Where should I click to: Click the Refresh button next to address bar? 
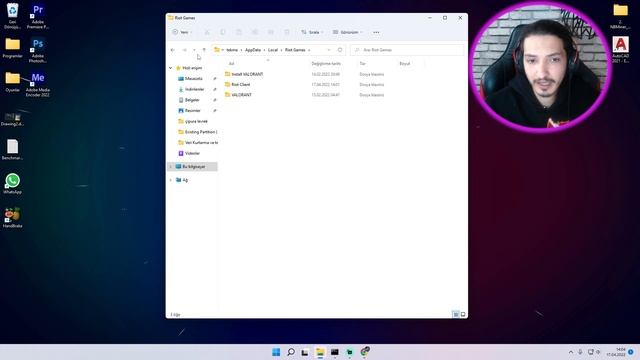tap(340, 50)
